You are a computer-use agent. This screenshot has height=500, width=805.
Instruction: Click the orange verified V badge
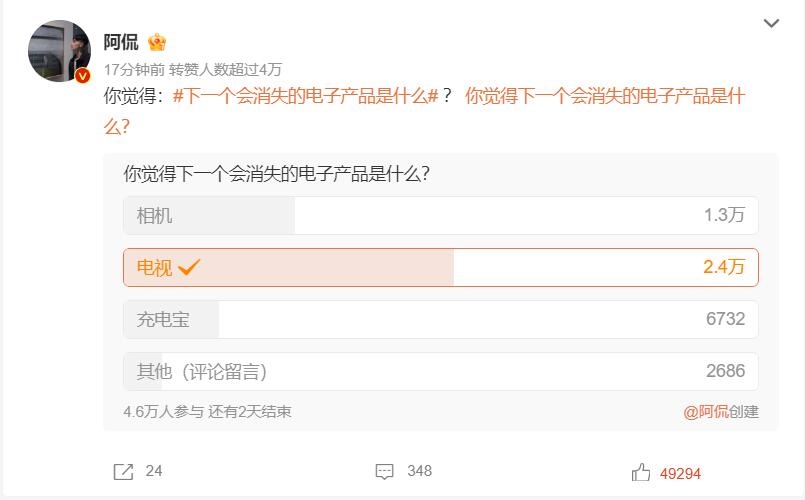point(83,75)
